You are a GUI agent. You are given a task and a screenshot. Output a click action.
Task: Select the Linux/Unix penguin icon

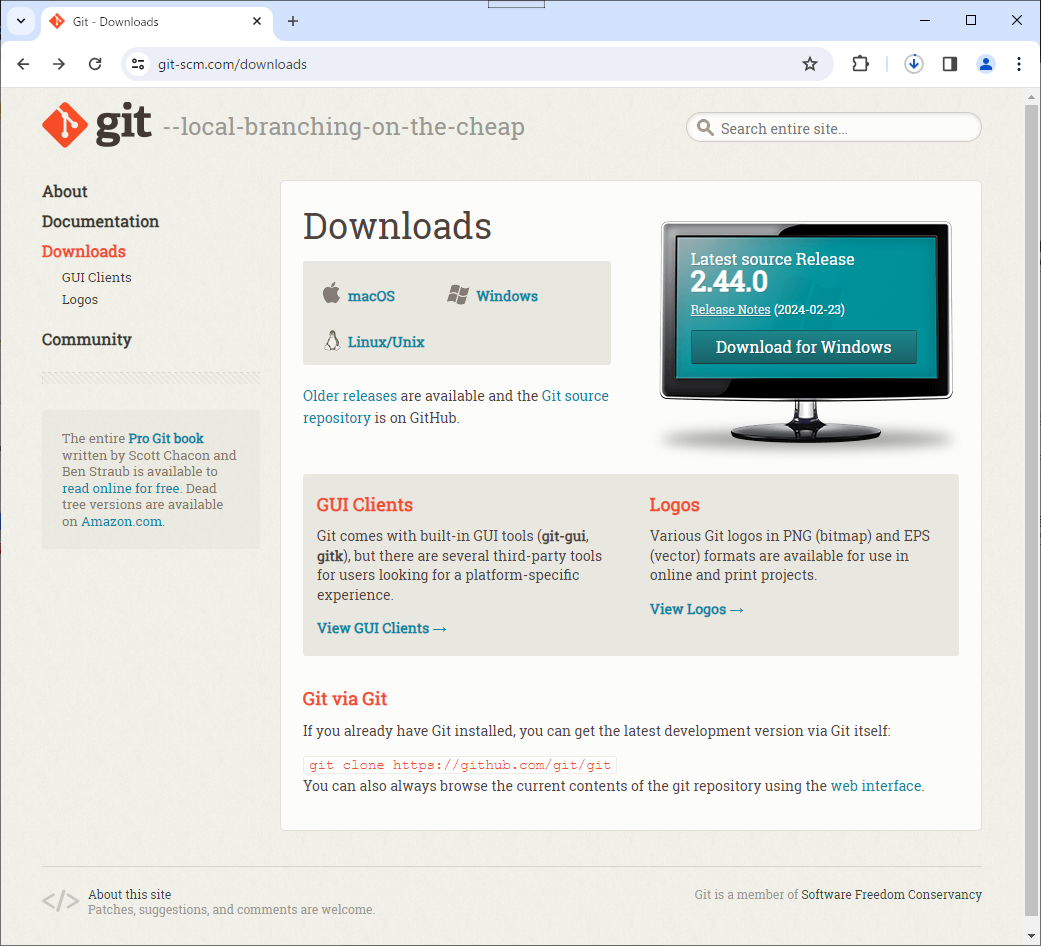[x=331, y=341]
